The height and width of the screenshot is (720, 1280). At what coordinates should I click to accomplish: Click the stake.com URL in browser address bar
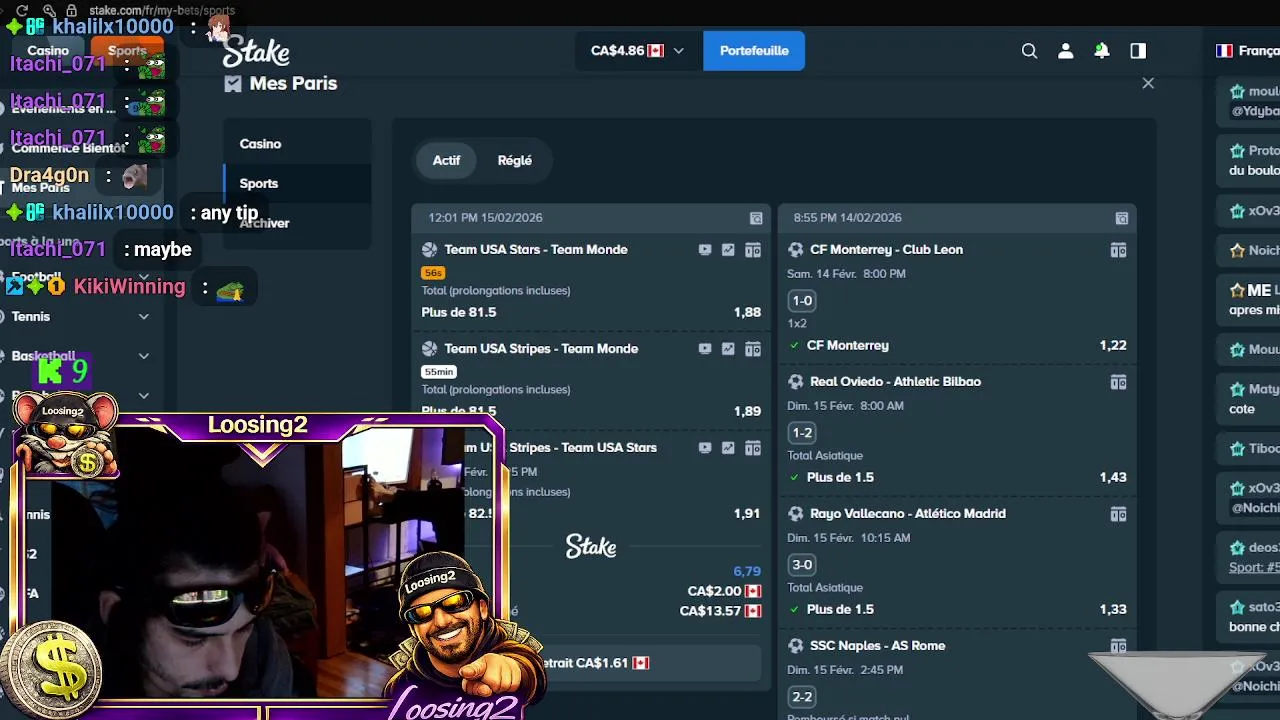(162, 11)
